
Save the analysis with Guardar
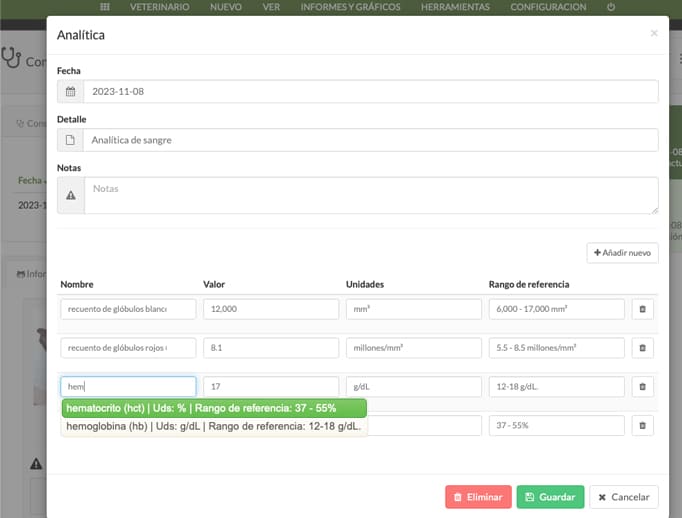tap(550, 497)
